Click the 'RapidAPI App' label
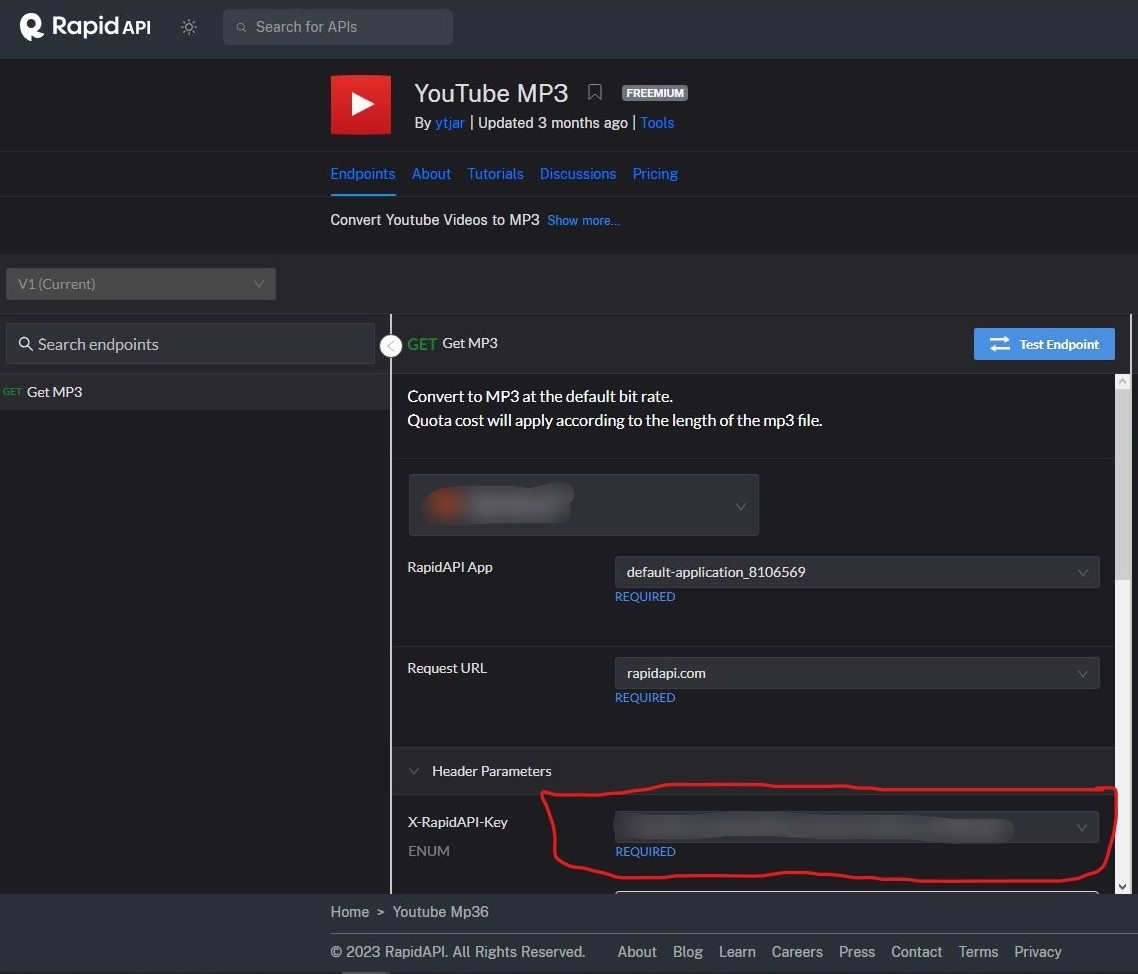1138x974 pixels. point(450,567)
